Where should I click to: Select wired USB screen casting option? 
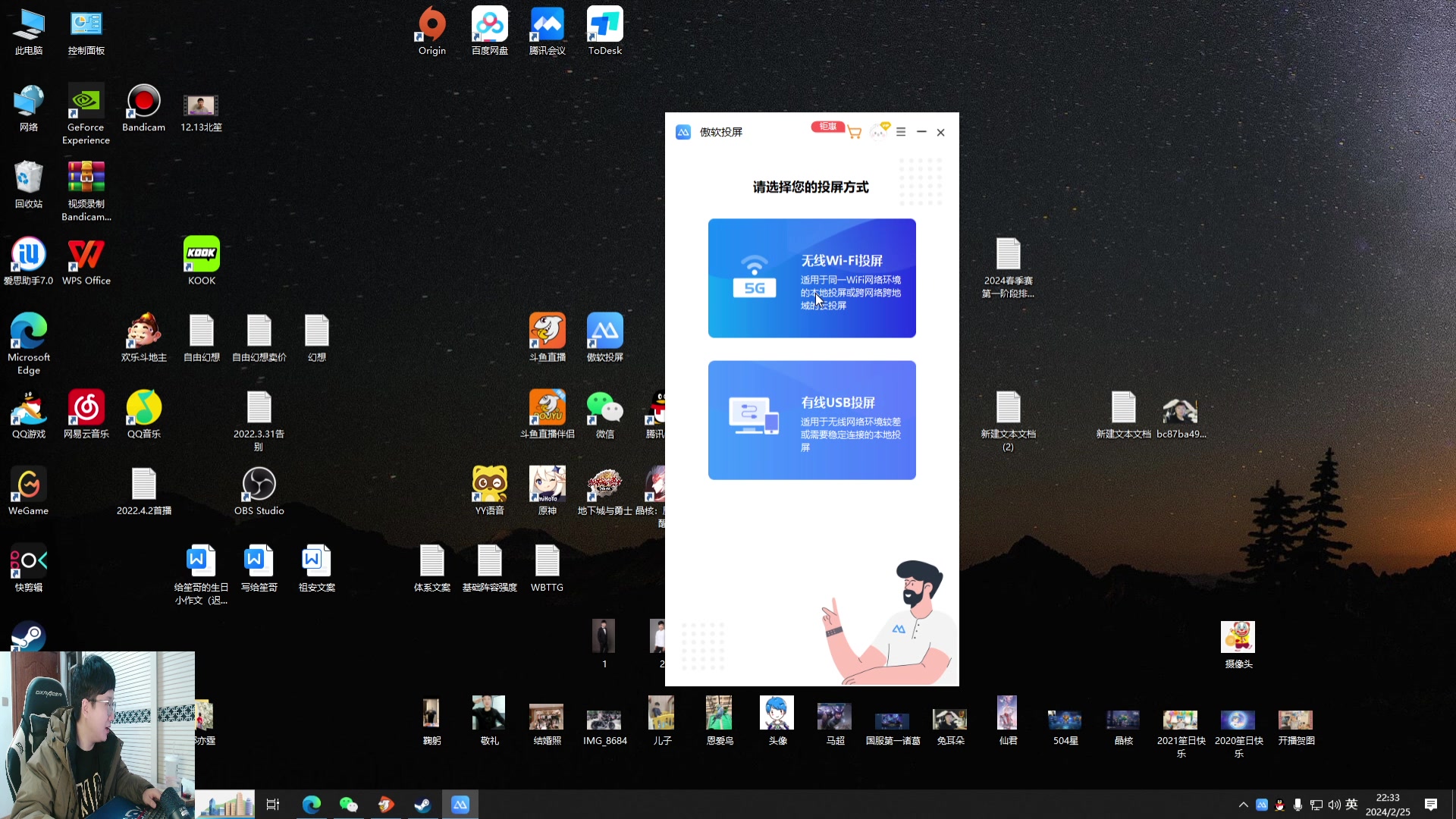click(811, 420)
